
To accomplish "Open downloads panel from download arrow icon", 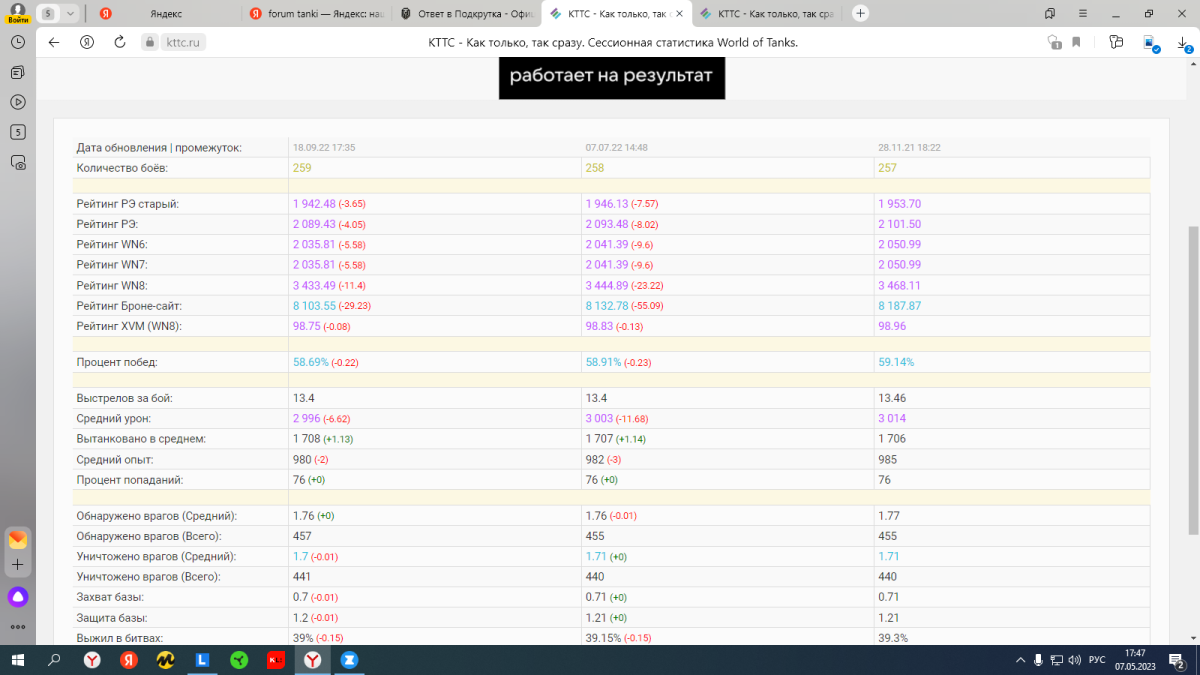I will 1182,43.
